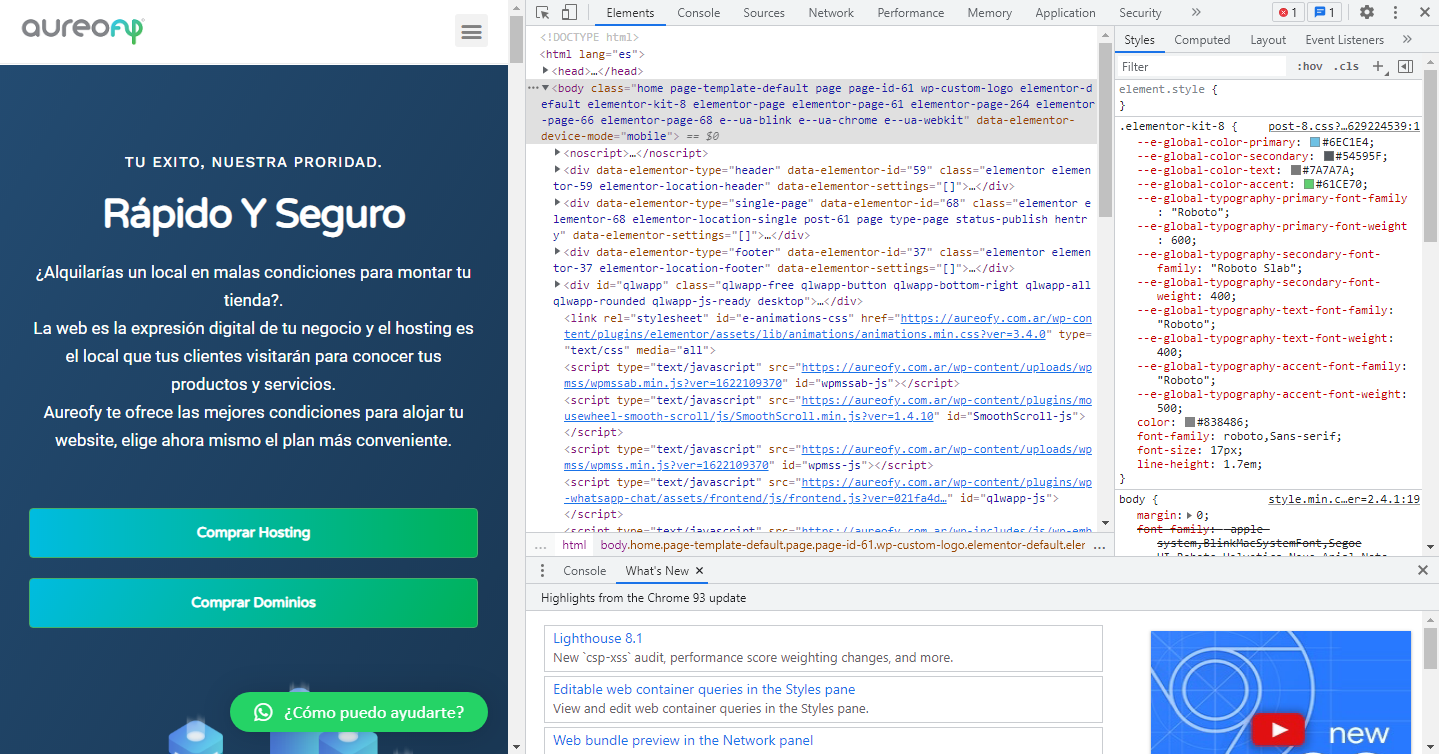Image resolution: width=1439 pixels, height=754 pixels.
Task: Click the Comprar Hosting button
Action: click(x=253, y=533)
